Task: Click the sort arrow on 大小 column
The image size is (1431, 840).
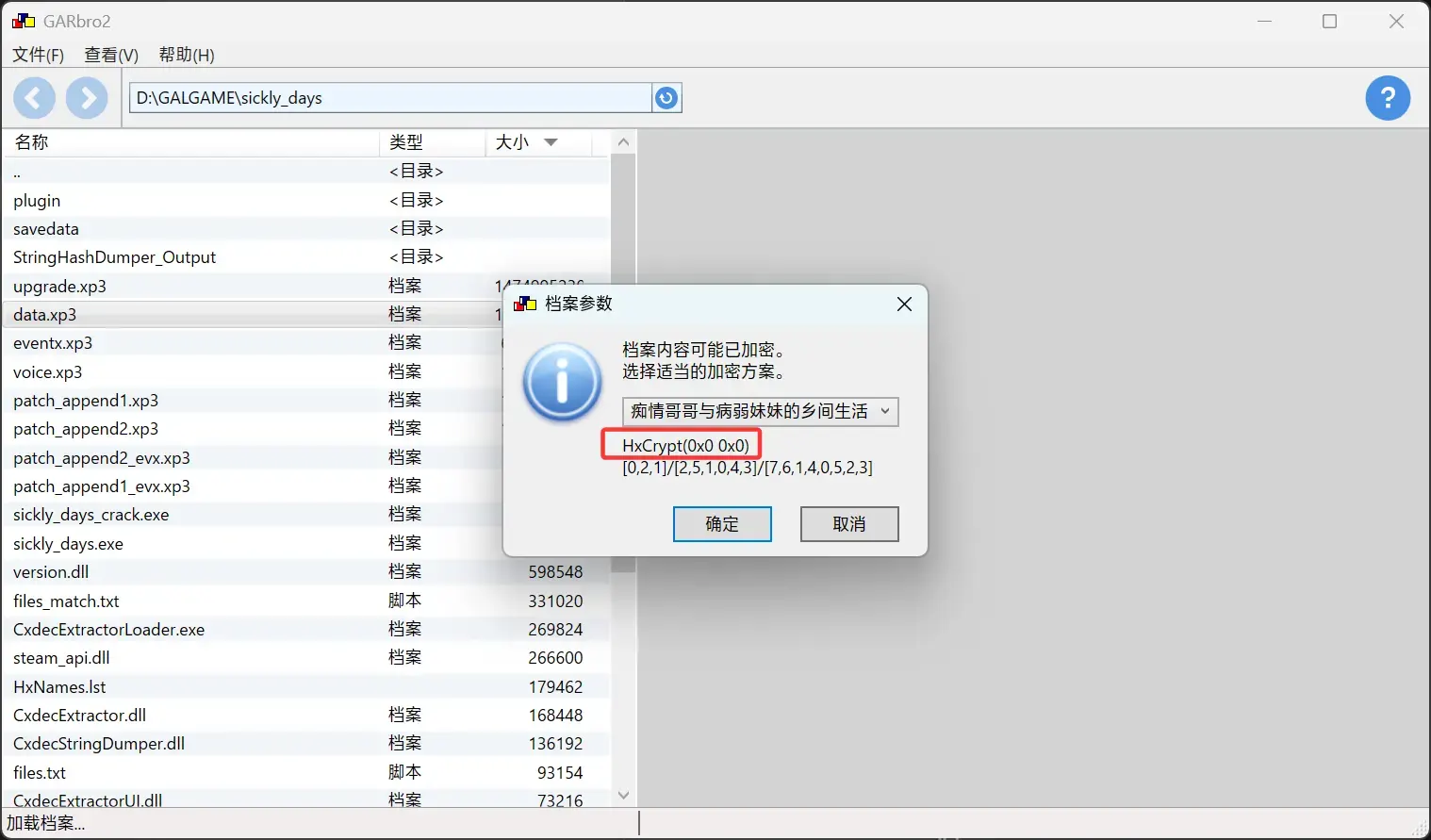Action: (551, 142)
